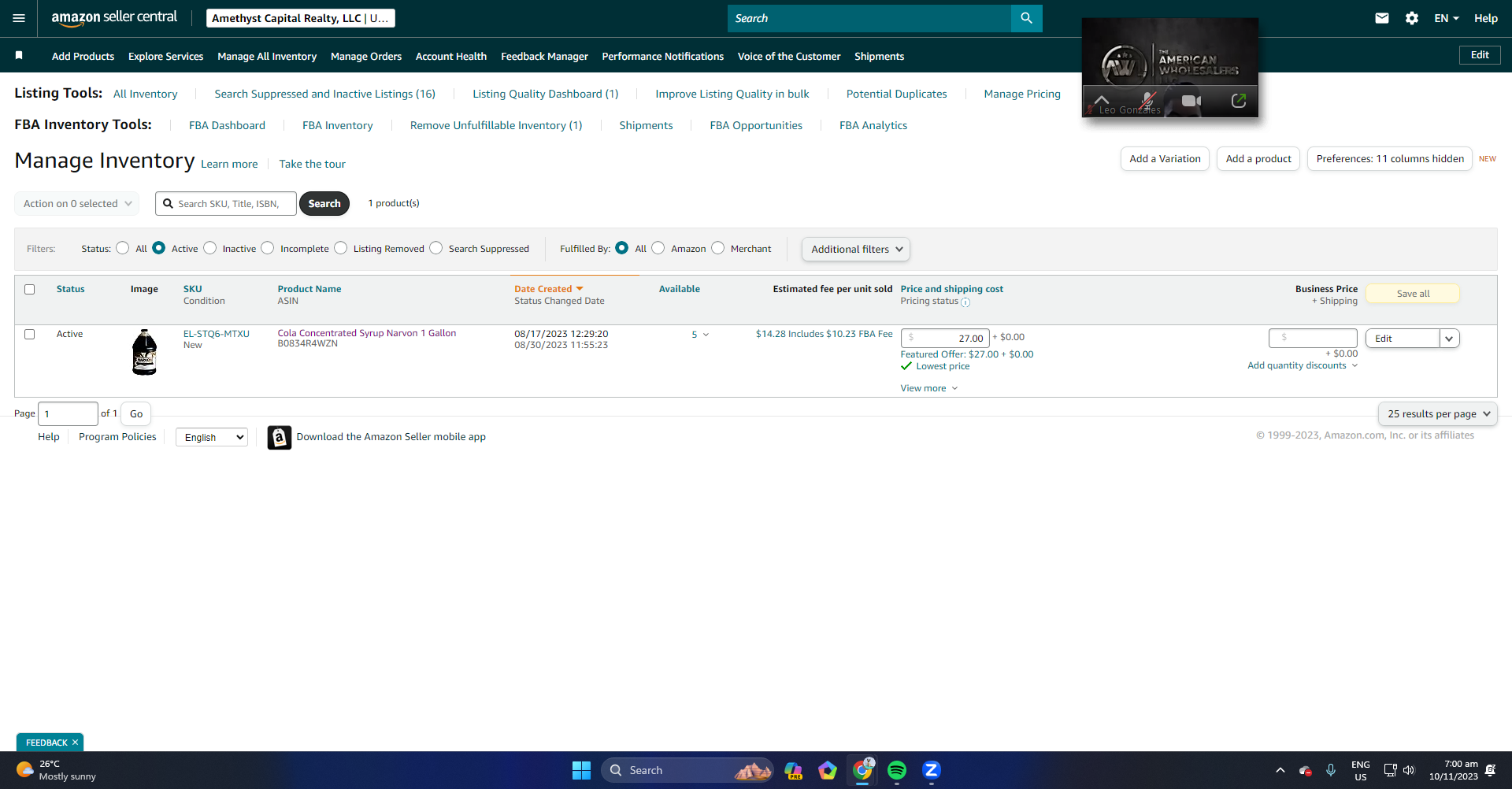
Task: Select the Inactive status radio button
Action: coord(209,248)
